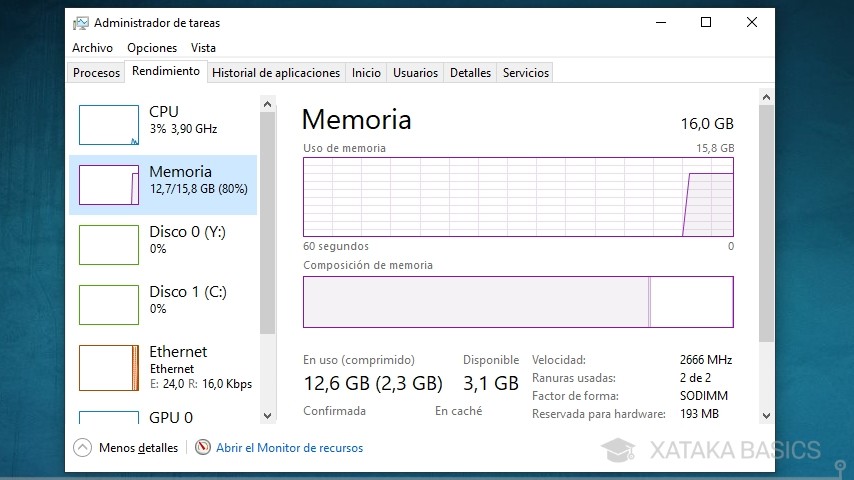
Task: Switch to the Historial de aplicaciones tab
Action: point(276,73)
